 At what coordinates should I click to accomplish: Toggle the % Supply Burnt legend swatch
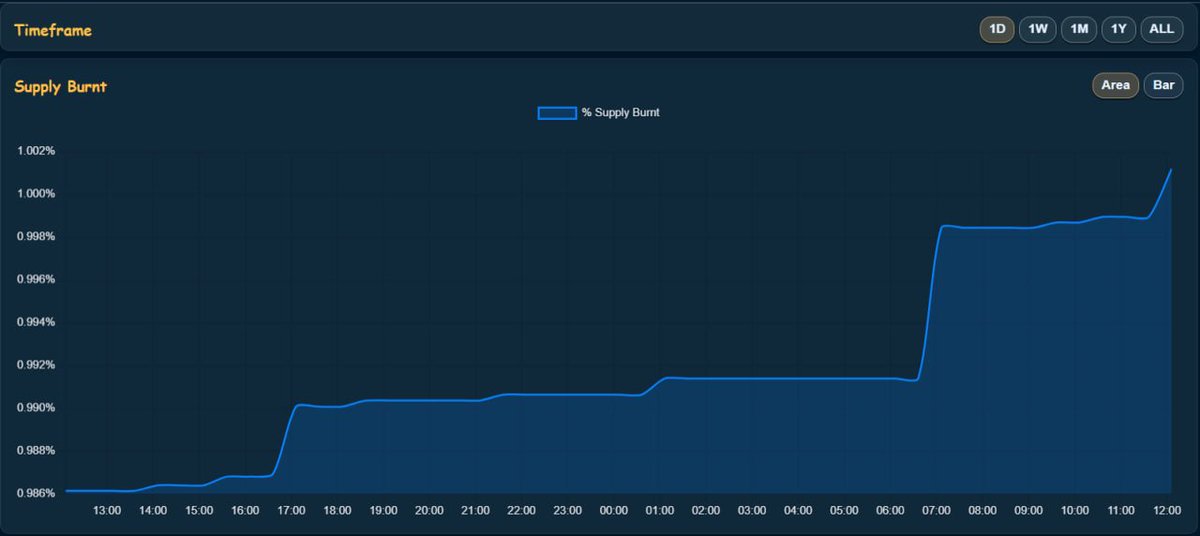click(x=557, y=113)
